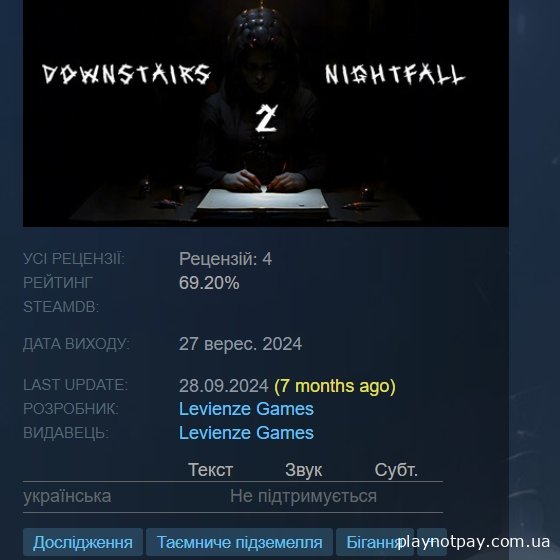
Task: Click the Звук column header
Action: [x=304, y=470]
